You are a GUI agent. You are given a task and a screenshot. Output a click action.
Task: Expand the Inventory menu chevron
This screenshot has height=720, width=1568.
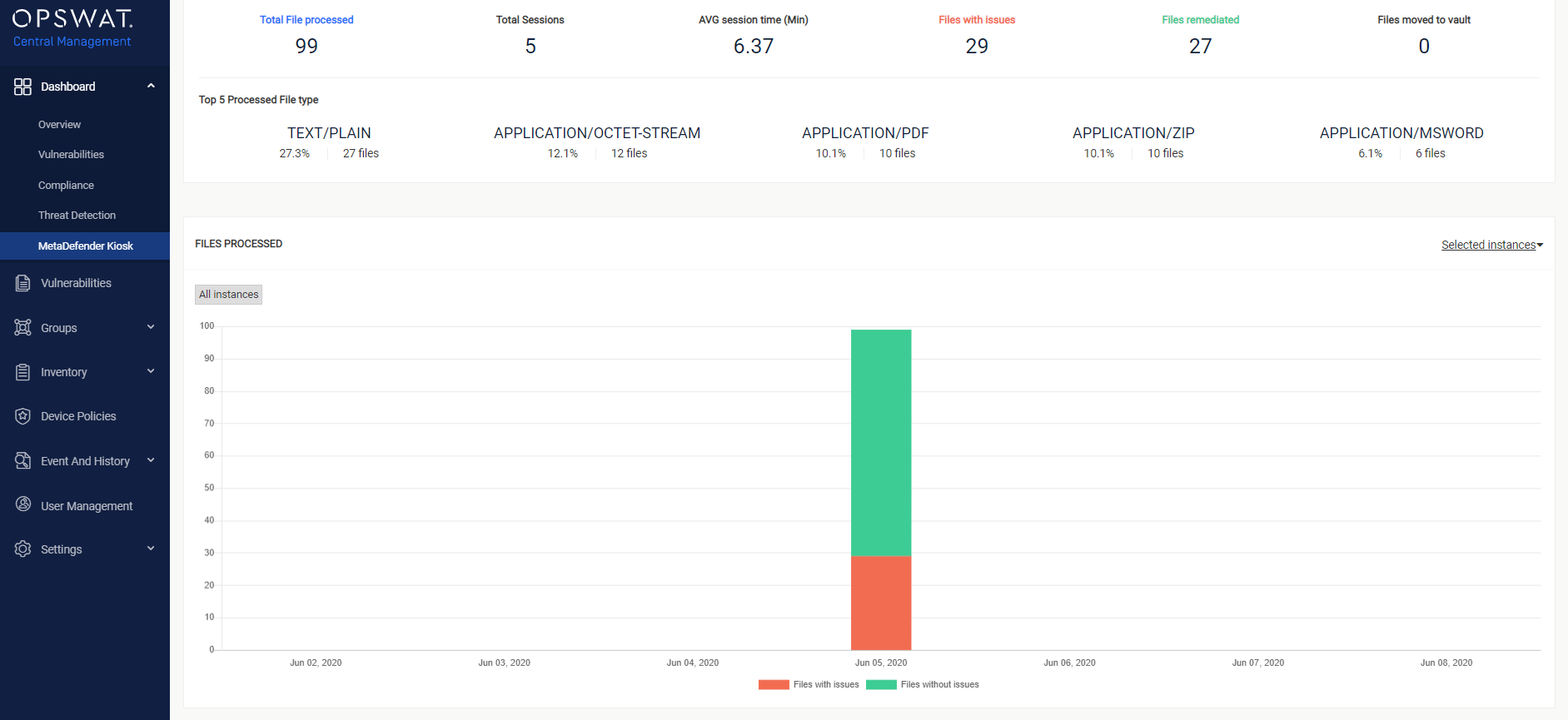[151, 371]
